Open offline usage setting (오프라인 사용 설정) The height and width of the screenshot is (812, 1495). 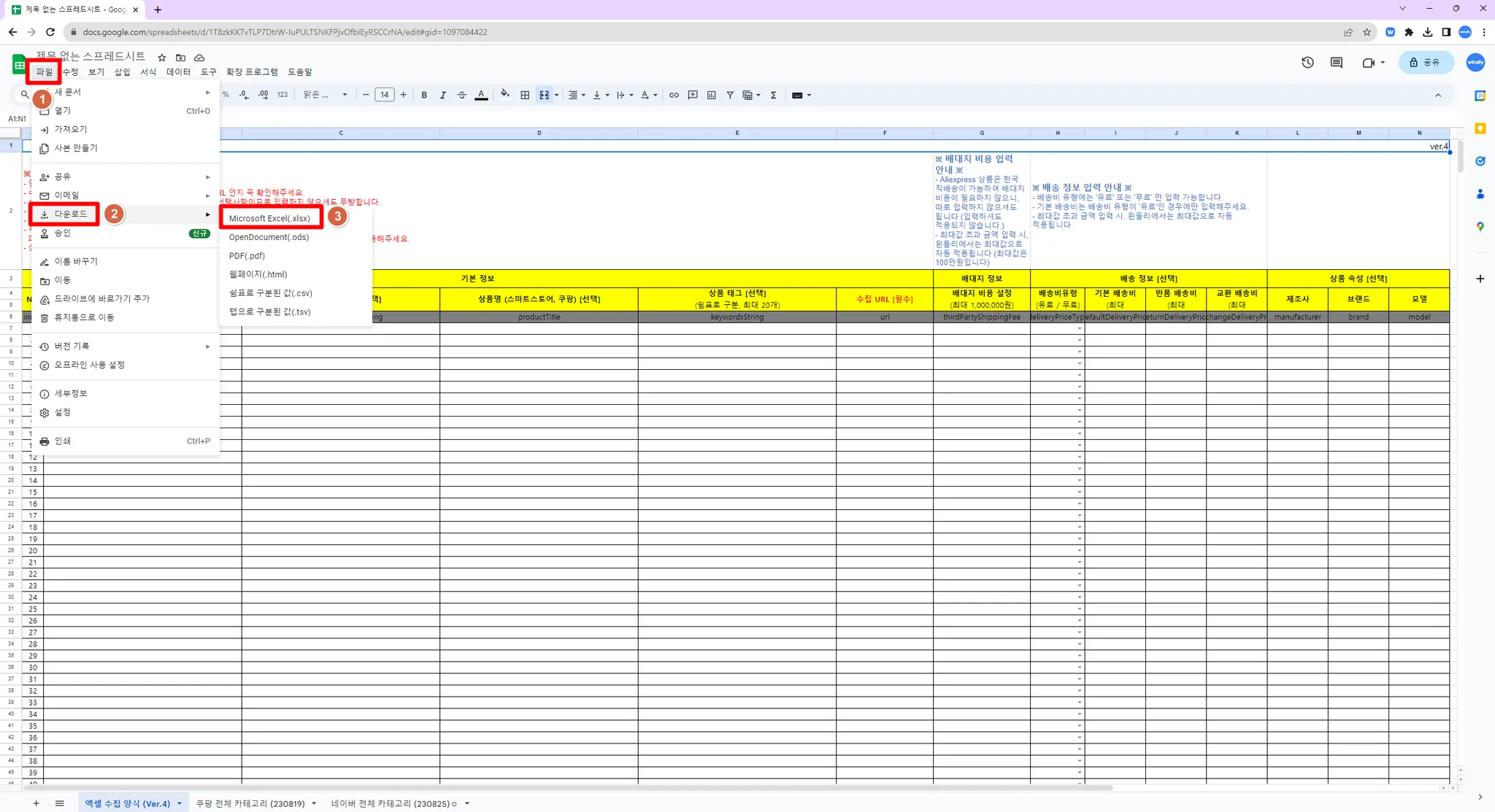click(89, 365)
